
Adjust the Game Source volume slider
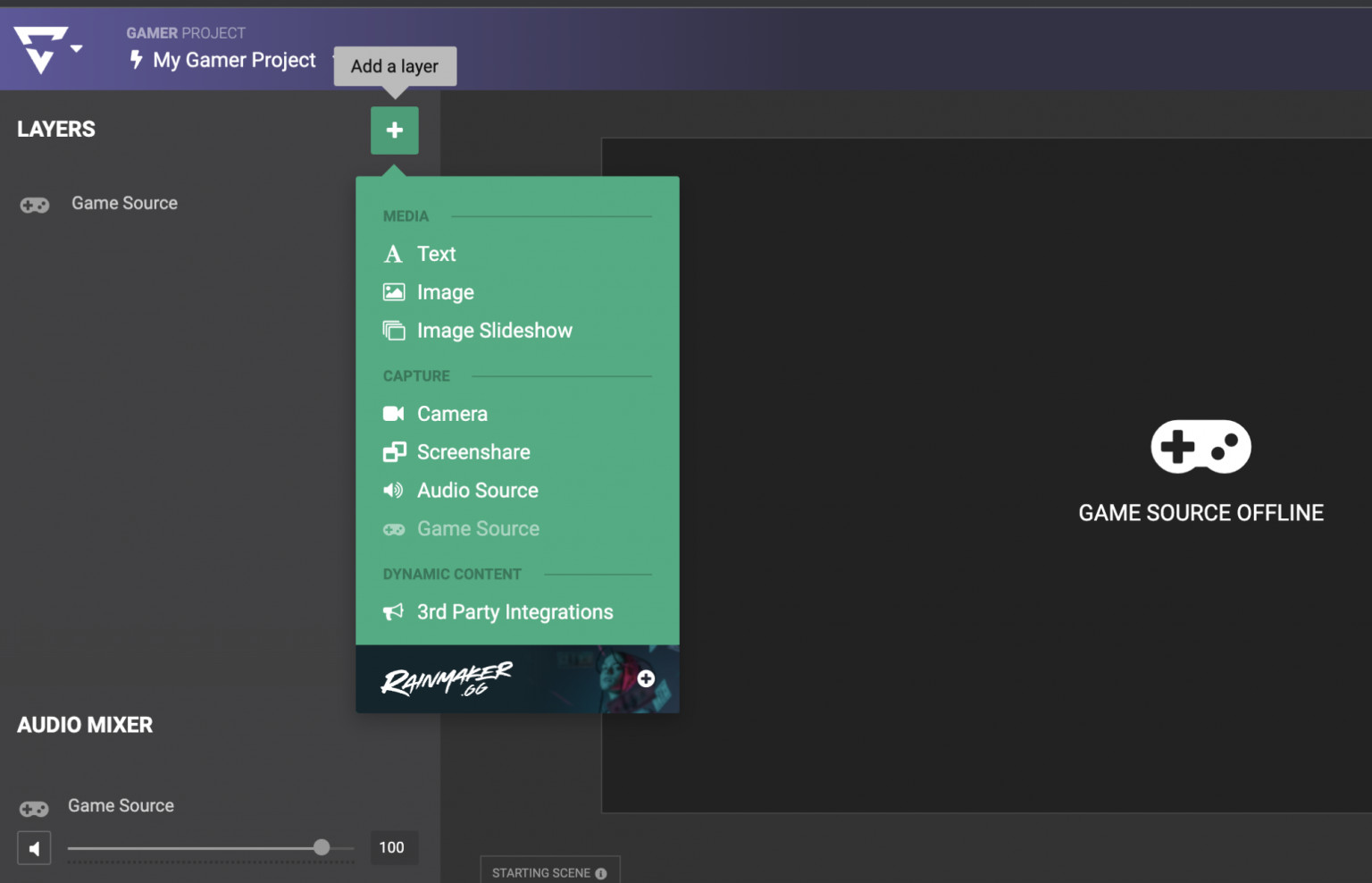pyautogui.click(x=321, y=847)
